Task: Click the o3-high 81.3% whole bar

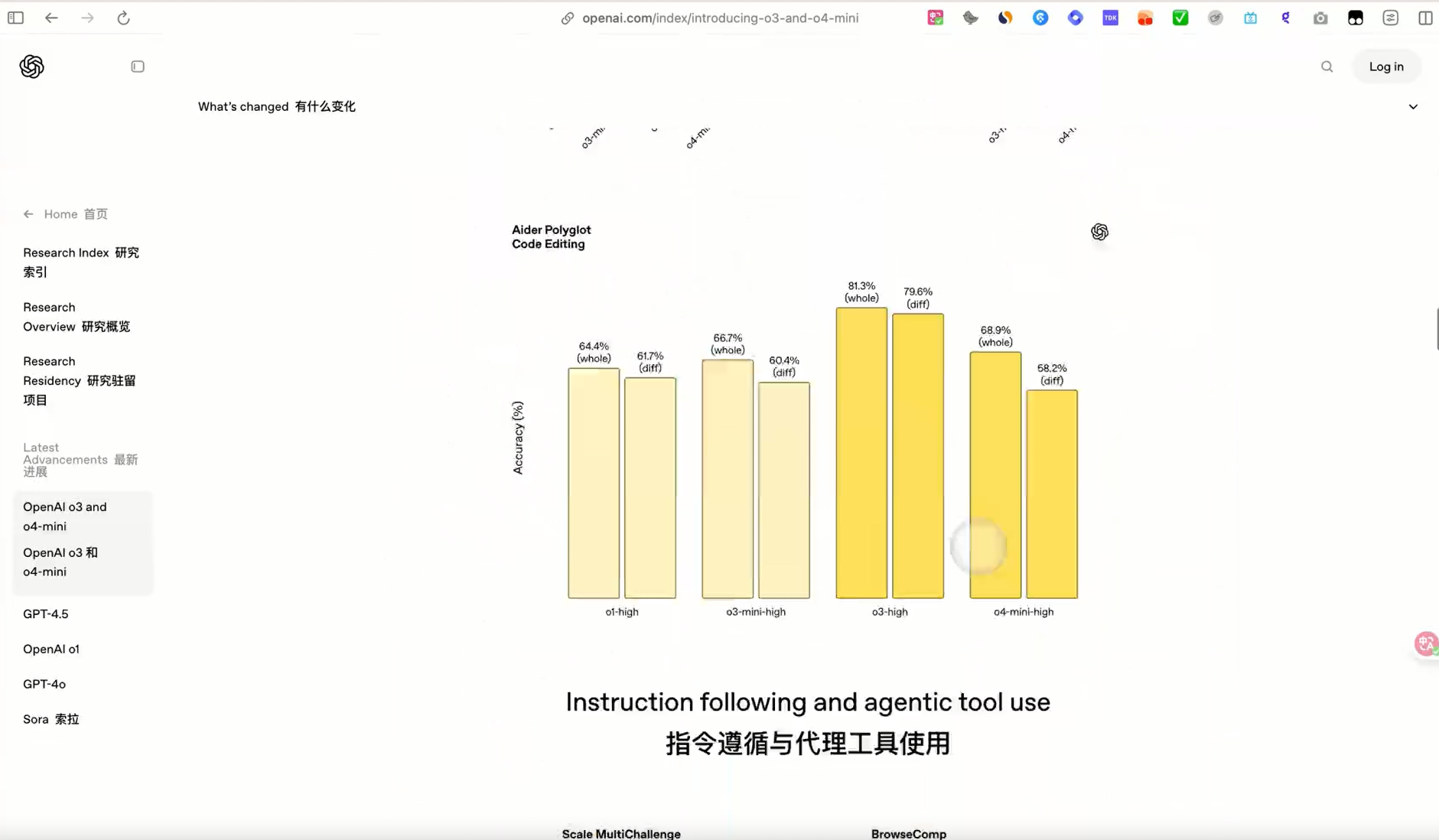Action: (x=861, y=452)
